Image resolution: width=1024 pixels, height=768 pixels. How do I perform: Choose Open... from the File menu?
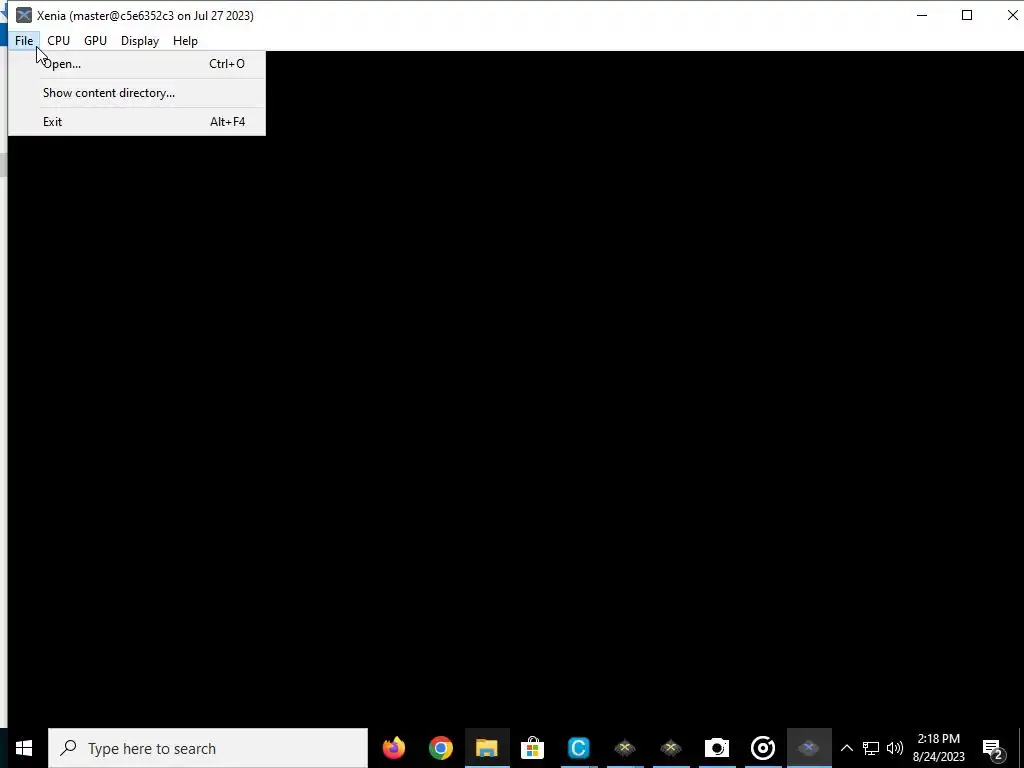pos(136,64)
